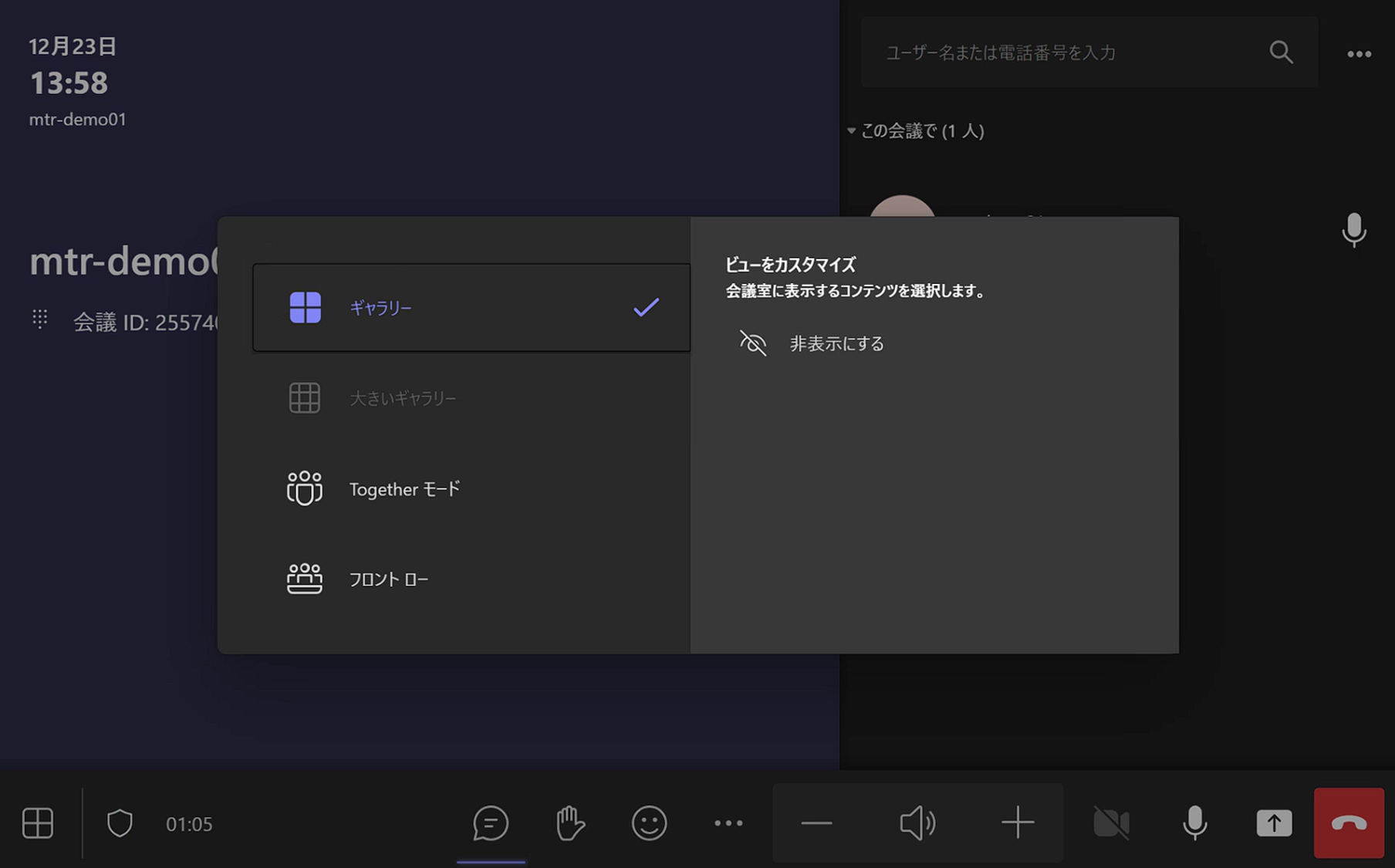Increase volume with the plus button
This screenshot has height=868, width=1395.
click(x=1018, y=822)
